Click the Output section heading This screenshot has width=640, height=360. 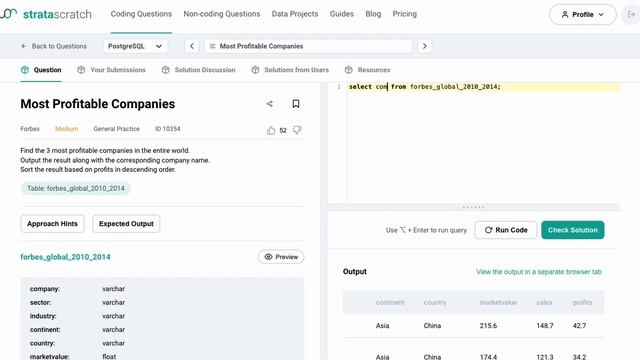355,271
